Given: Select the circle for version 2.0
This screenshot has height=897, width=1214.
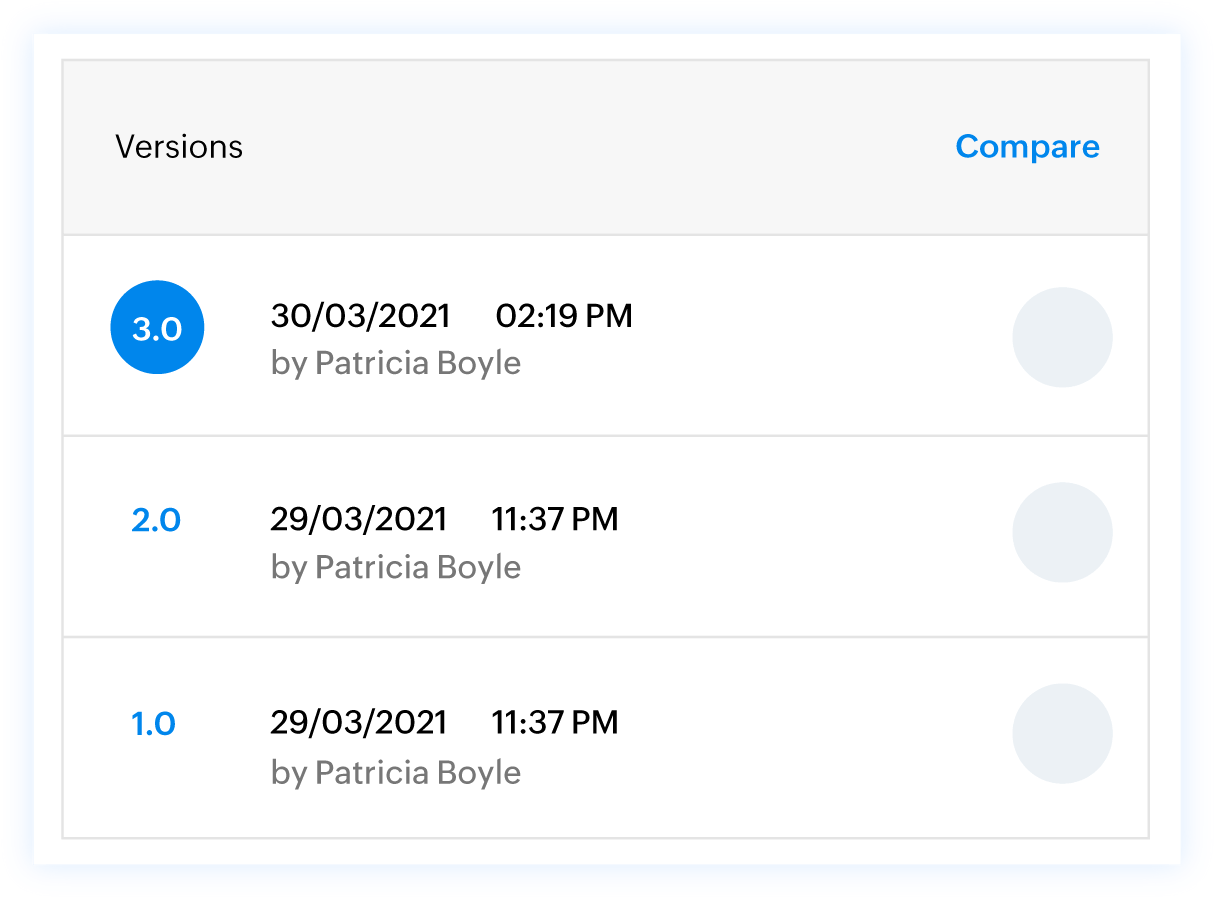Looking at the screenshot, I should coord(1062,532).
